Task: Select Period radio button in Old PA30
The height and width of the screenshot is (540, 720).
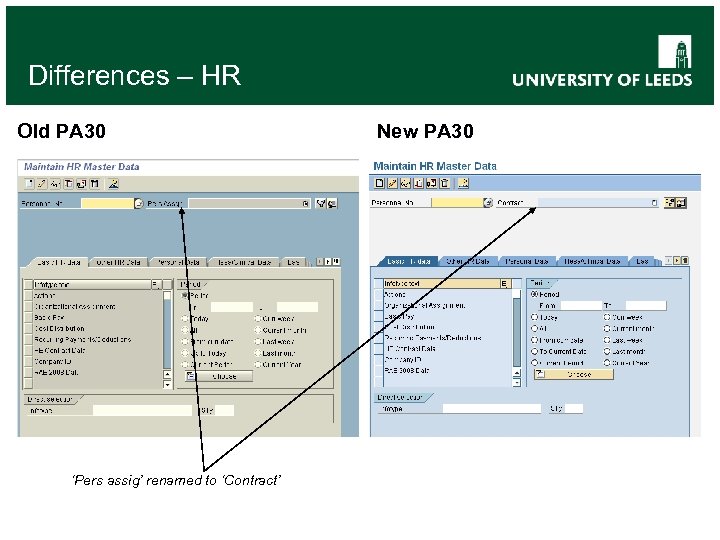Action: tap(185, 295)
